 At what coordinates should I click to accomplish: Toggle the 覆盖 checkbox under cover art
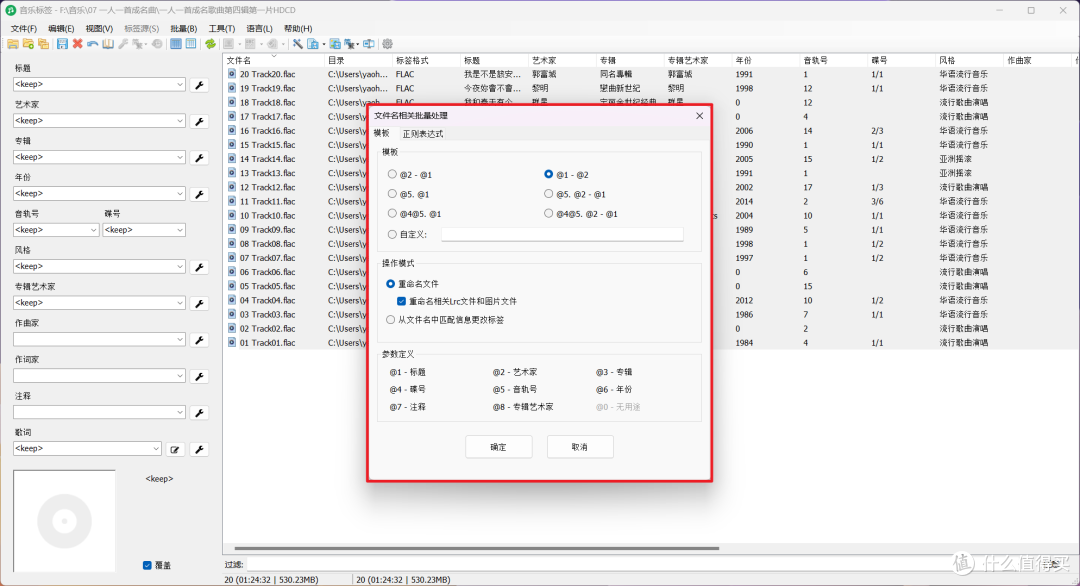tap(147, 565)
